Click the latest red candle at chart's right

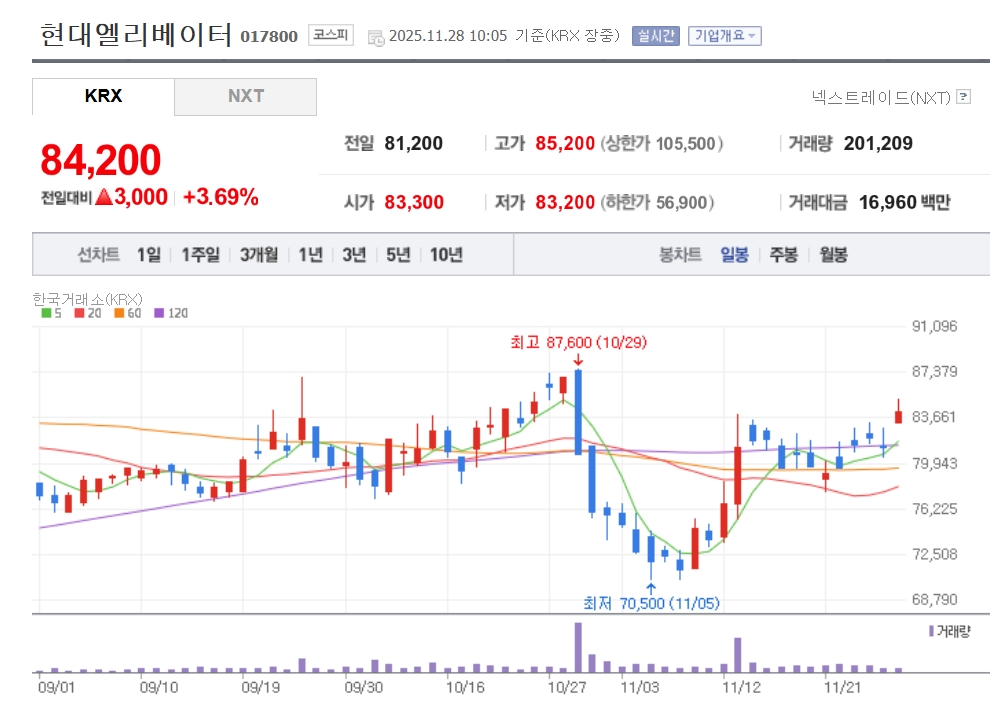click(x=898, y=416)
